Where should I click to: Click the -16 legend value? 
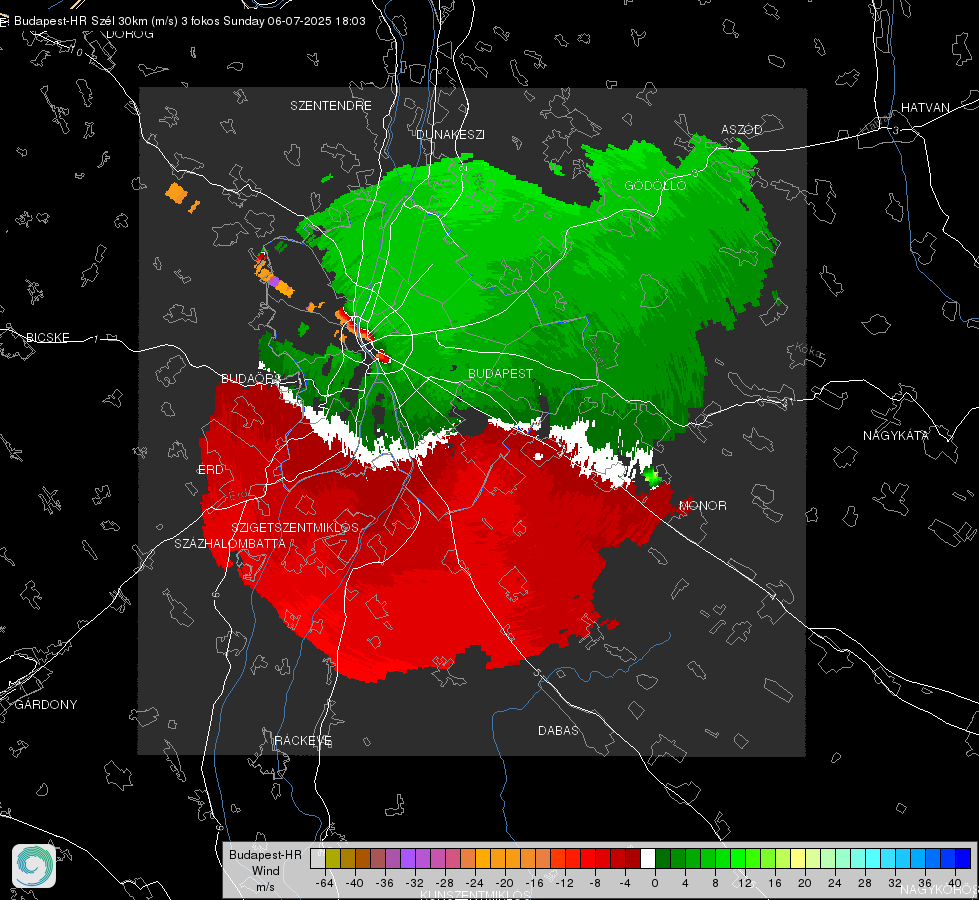point(534,883)
